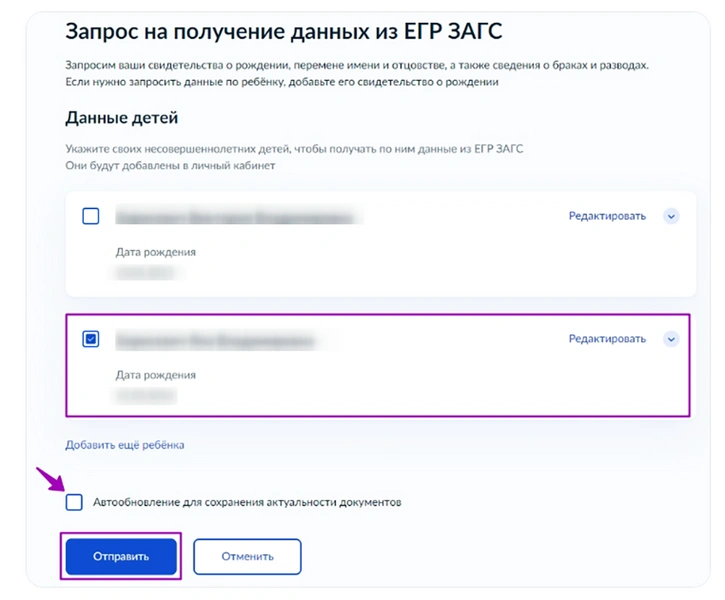Viewport: 725px width, 600px height.
Task: Check the first child's checkbox
Action: 90,216
